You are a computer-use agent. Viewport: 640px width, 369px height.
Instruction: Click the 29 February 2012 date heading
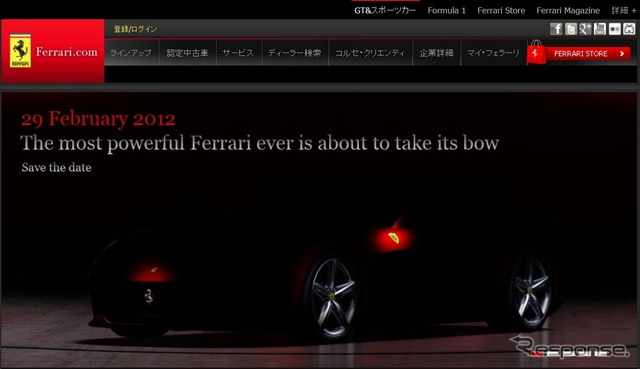[98, 119]
